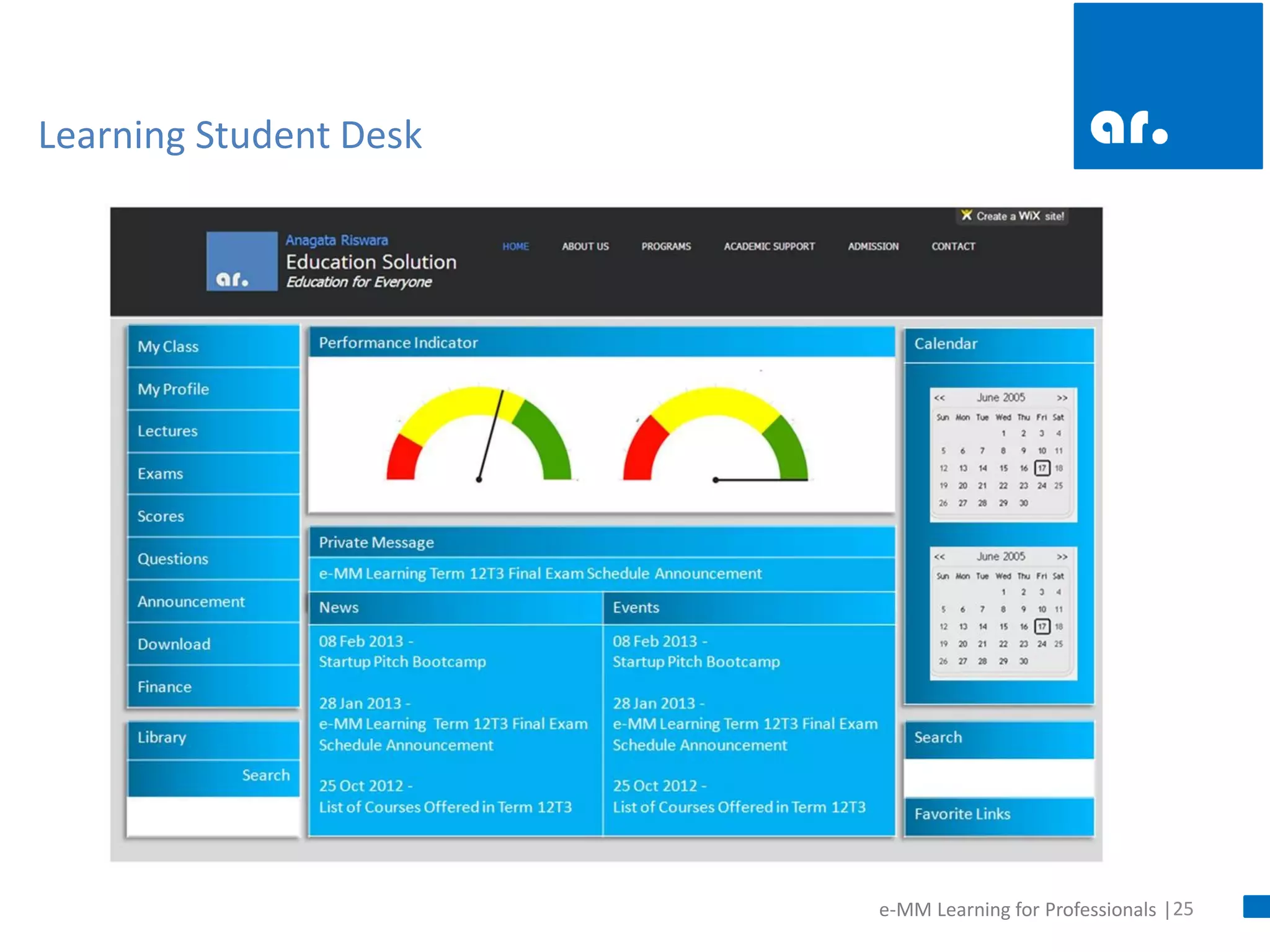Open Questions from the sidebar
This screenshot has height=952, width=1270.
pos(213,558)
